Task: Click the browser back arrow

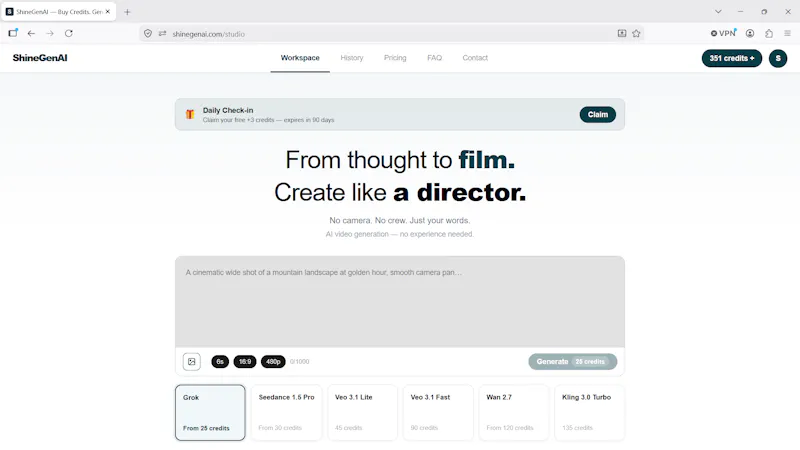Action: 31,34
